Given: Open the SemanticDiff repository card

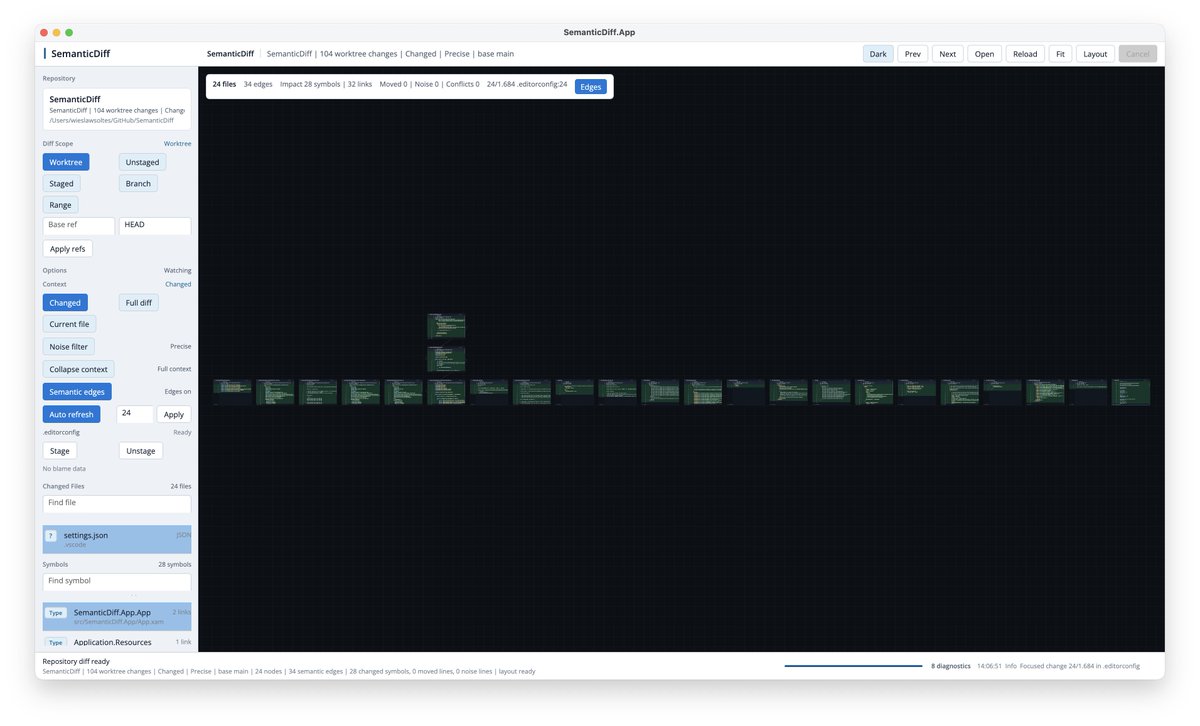Looking at the screenshot, I should point(117,109).
